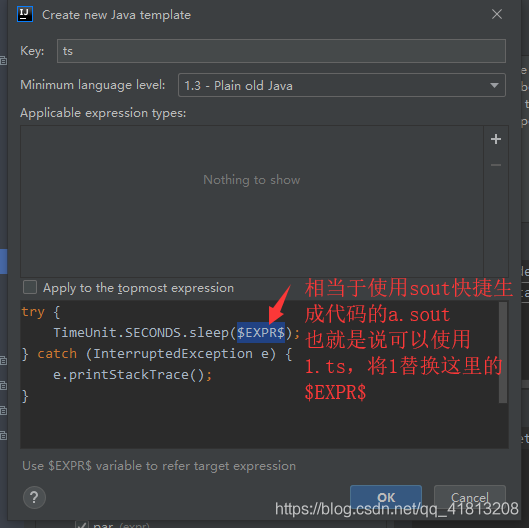529x528 pixels.
Task: Enable Apply to the topmost expression checkbox
Action: click(x=30, y=287)
